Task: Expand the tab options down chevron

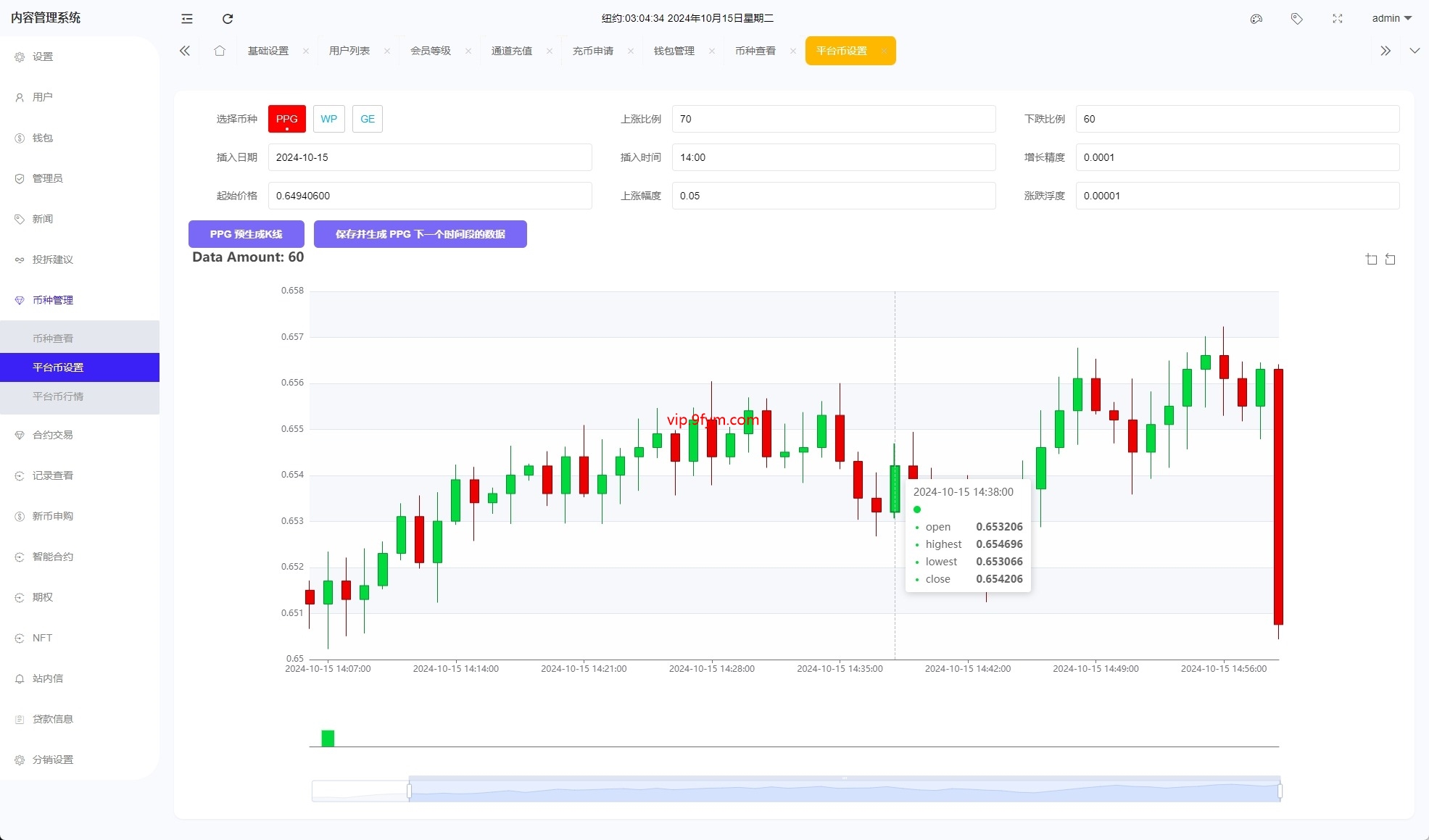Action: (1414, 51)
